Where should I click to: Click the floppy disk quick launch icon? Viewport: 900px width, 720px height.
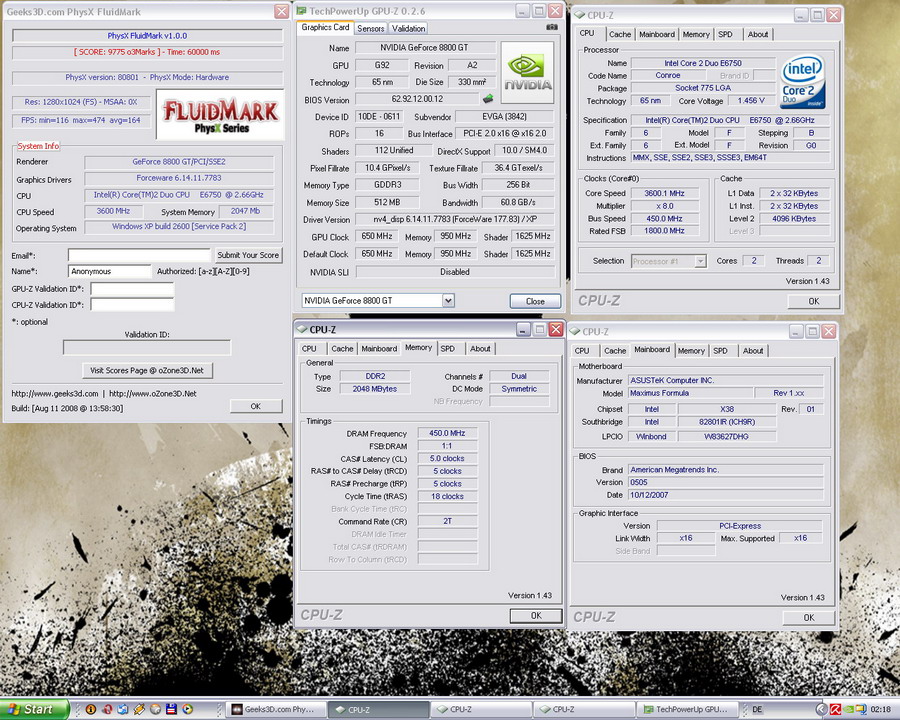[171, 710]
